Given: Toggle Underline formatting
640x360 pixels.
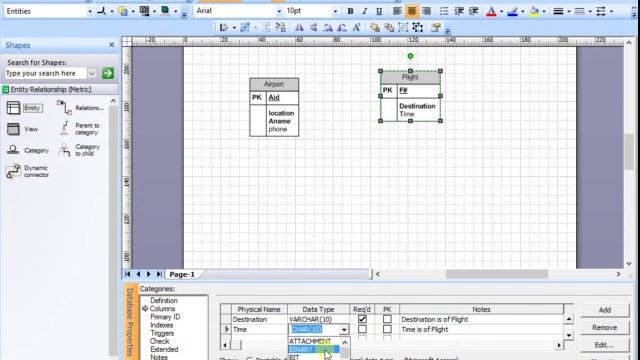Looking at the screenshot, I should pyautogui.click(x=379, y=11).
